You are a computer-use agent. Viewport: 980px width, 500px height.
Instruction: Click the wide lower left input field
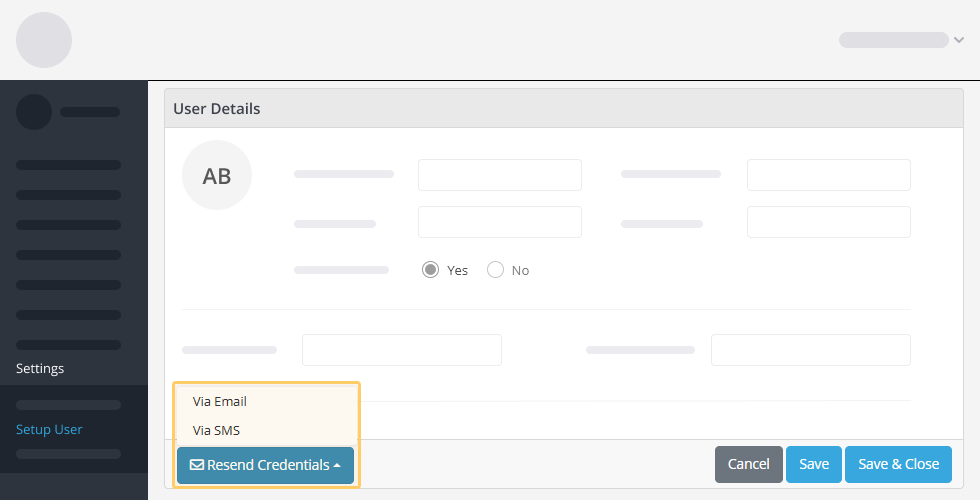click(402, 350)
